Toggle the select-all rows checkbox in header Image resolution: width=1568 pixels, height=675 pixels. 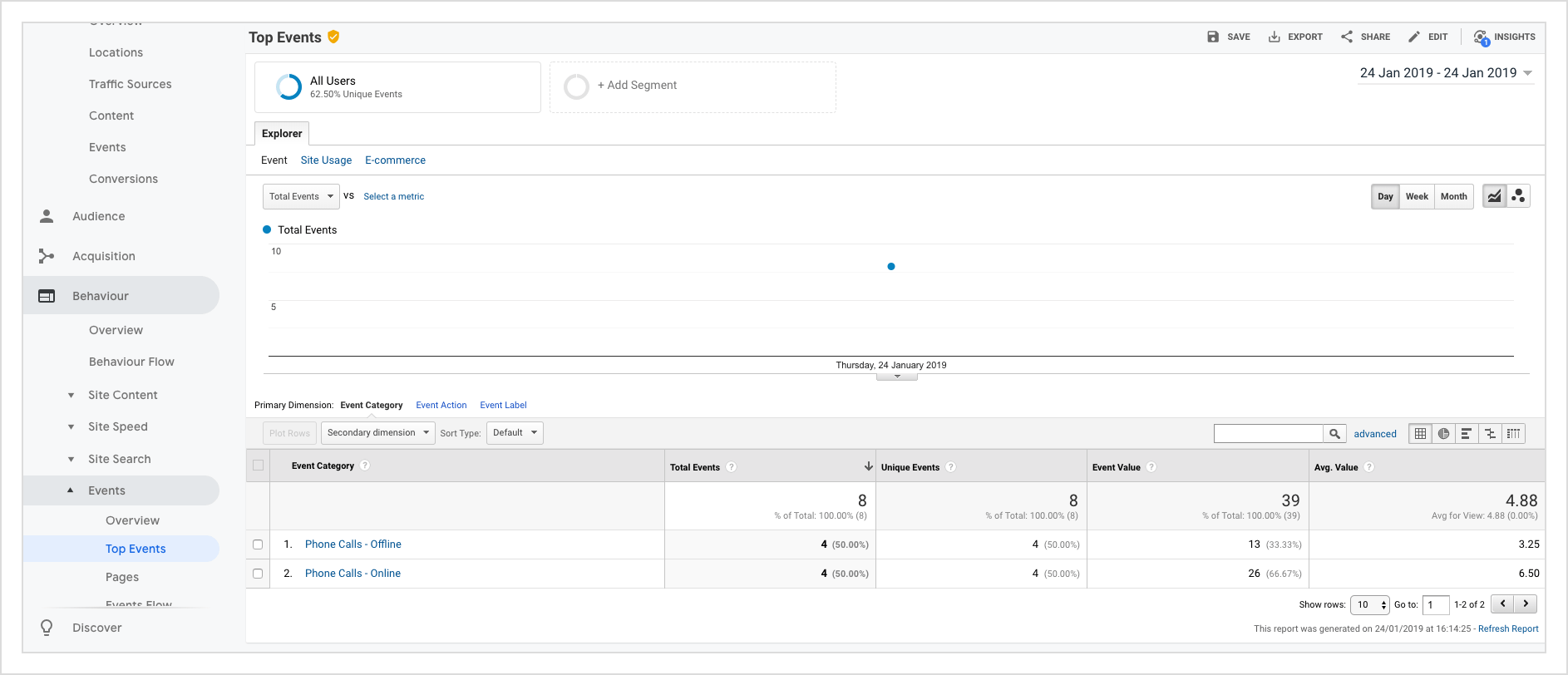(x=258, y=466)
